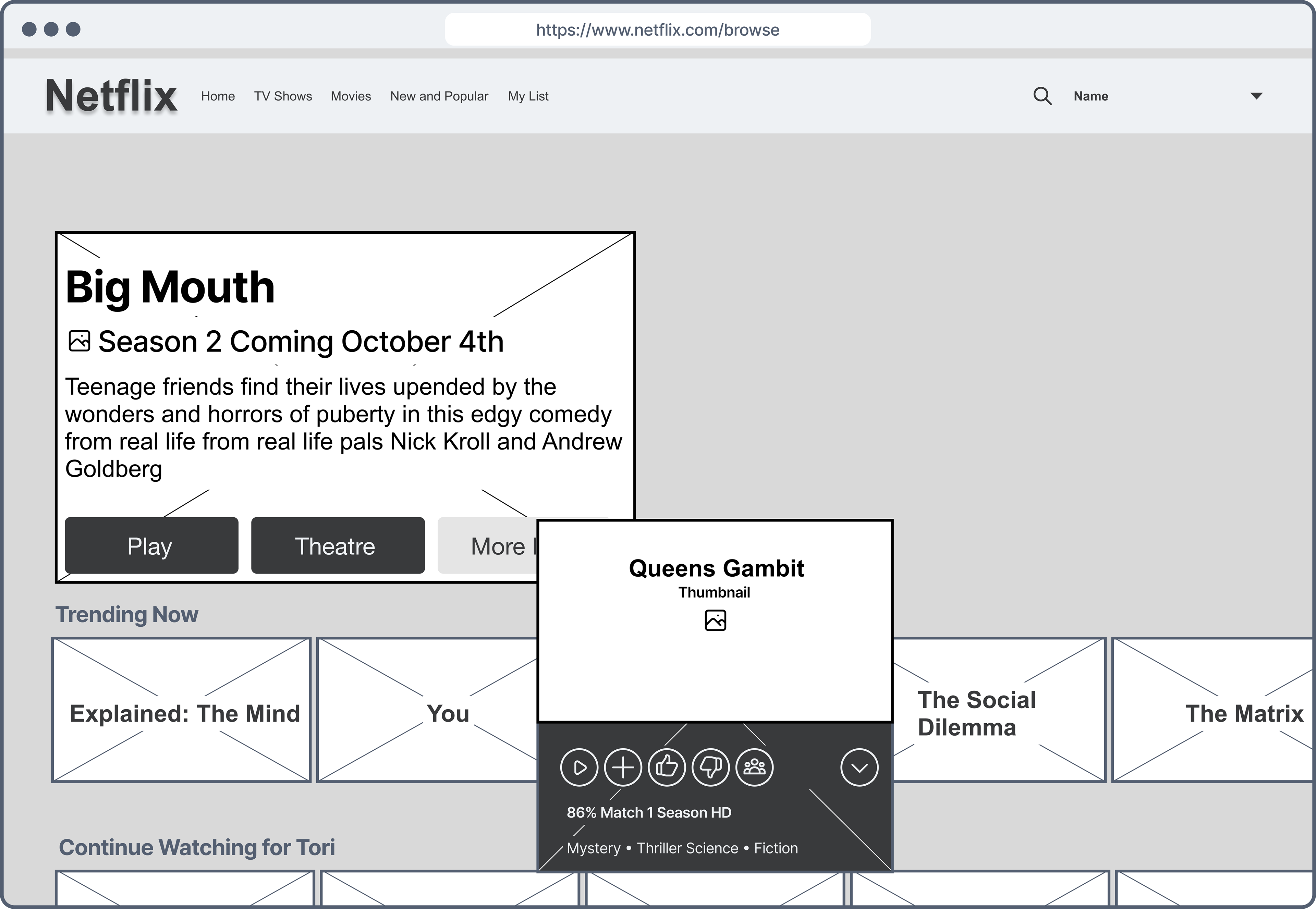Screen dimensions: 1316x909
Task: Click the group watch people icon
Action: coord(754,768)
